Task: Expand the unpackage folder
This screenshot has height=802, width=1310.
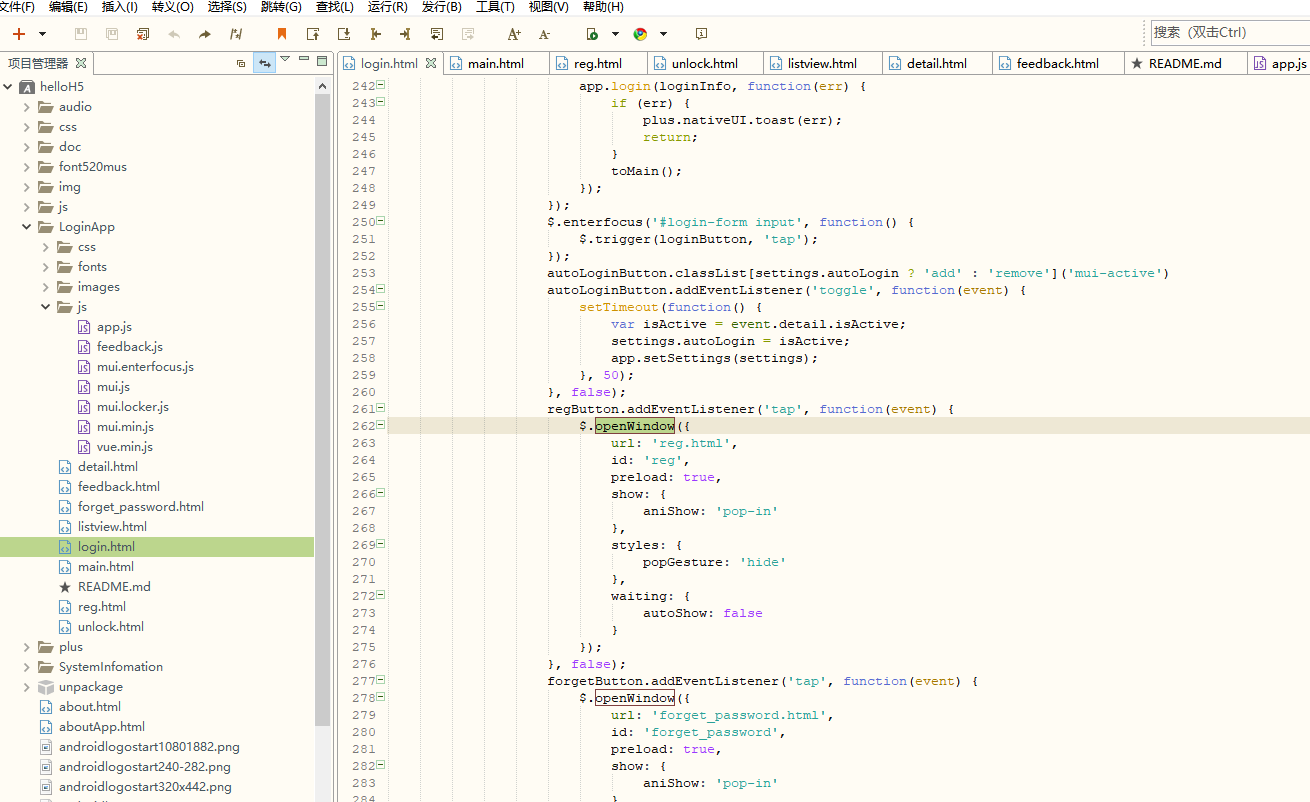Action: tap(27, 687)
